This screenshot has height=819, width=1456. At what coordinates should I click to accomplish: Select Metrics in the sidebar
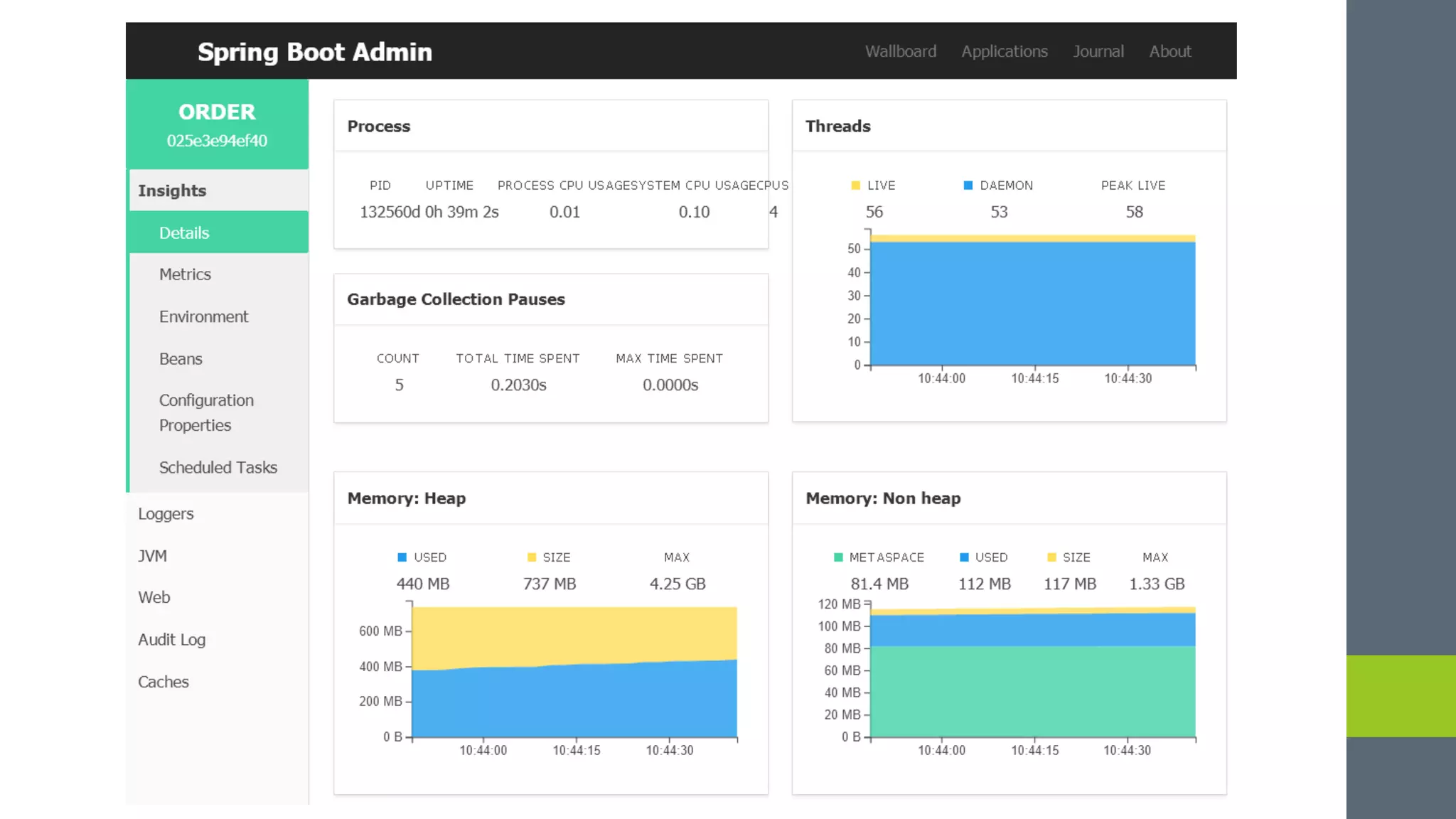(x=185, y=274)
